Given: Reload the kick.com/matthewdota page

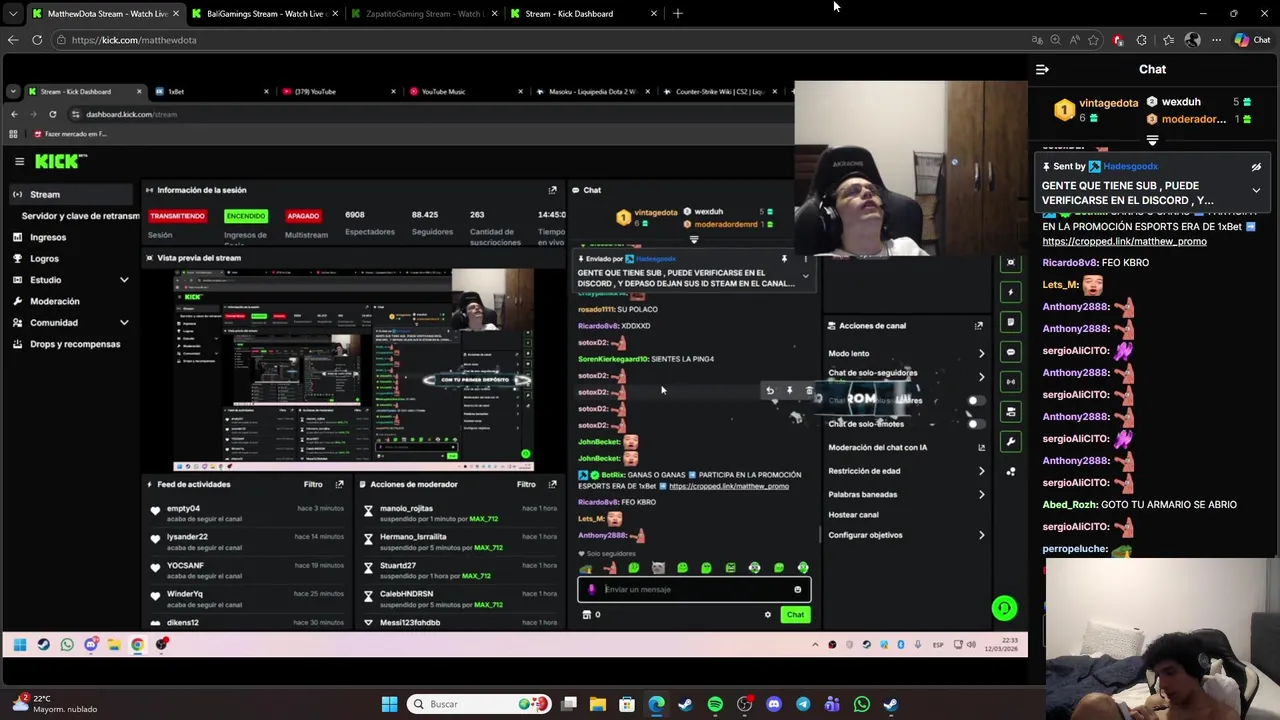Looking at the screenshot, I should [37, 40].
